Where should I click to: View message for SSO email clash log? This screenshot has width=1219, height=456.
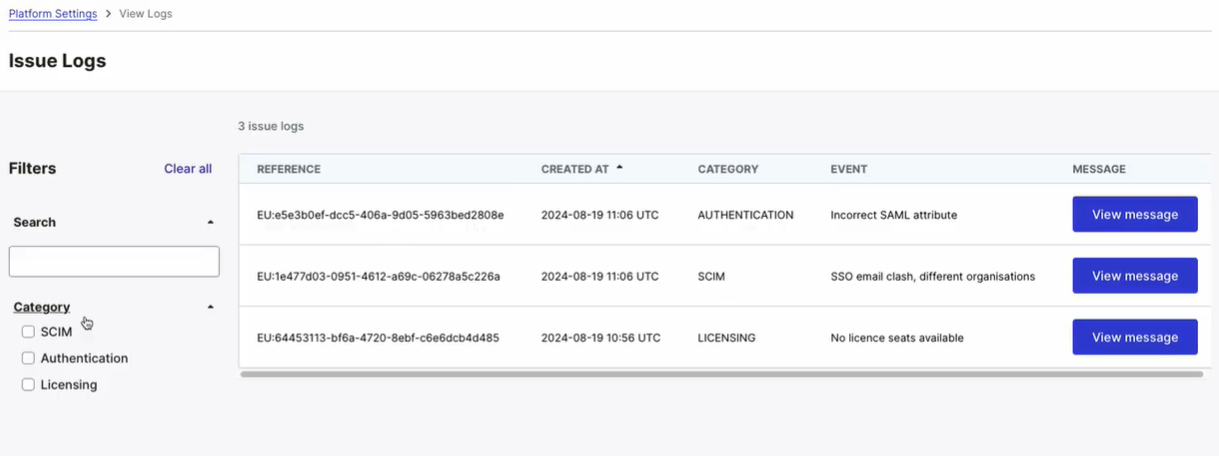click(1135, 276)
